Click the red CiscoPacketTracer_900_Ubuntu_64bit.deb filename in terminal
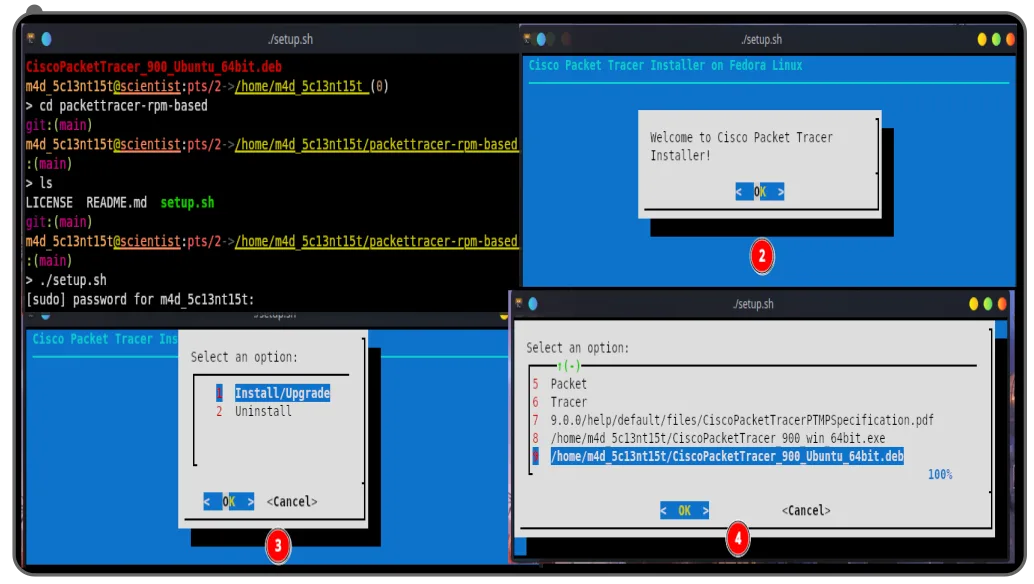This screenshot has width=1034, height=584. 154,67
